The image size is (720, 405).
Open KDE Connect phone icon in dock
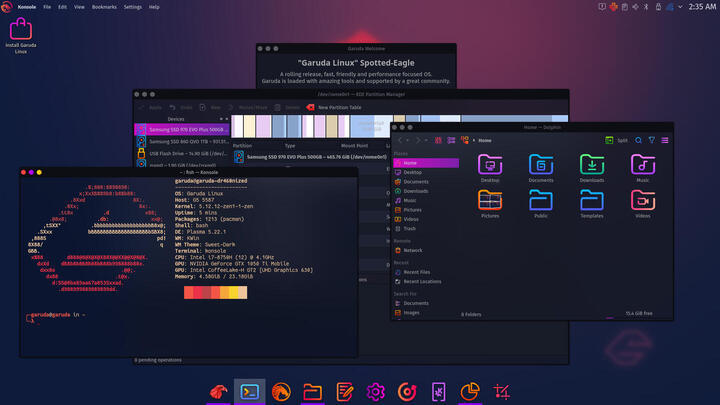point(439,392)
